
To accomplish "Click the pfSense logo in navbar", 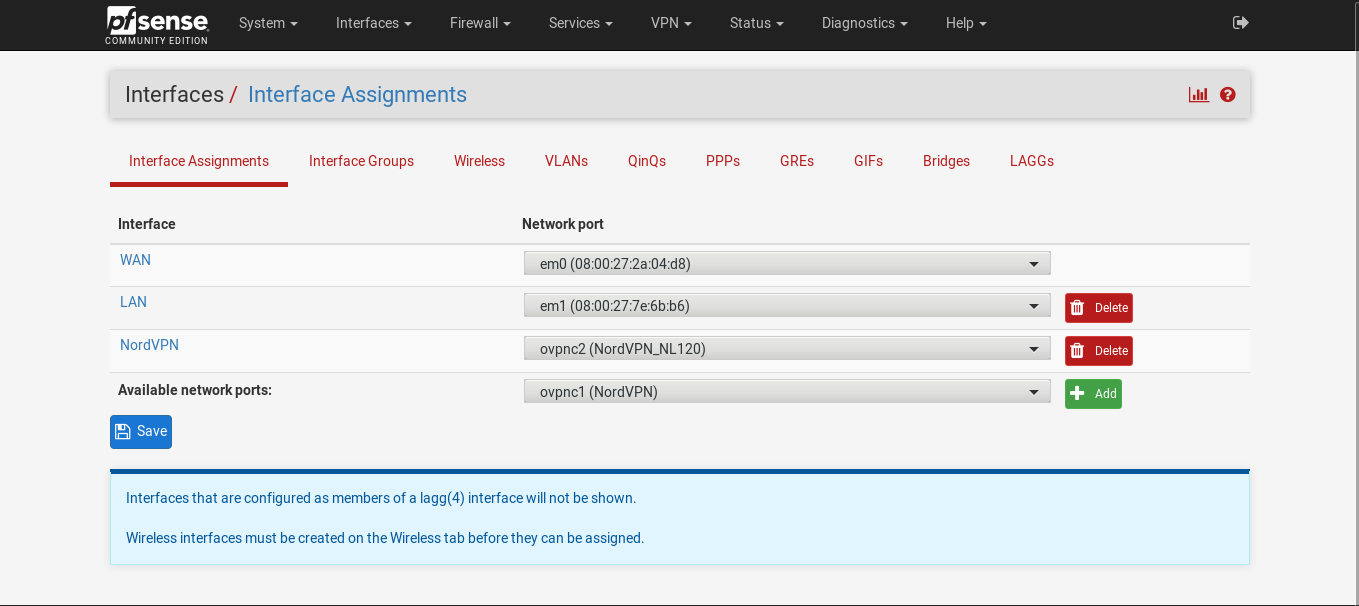I will point(156,24).
